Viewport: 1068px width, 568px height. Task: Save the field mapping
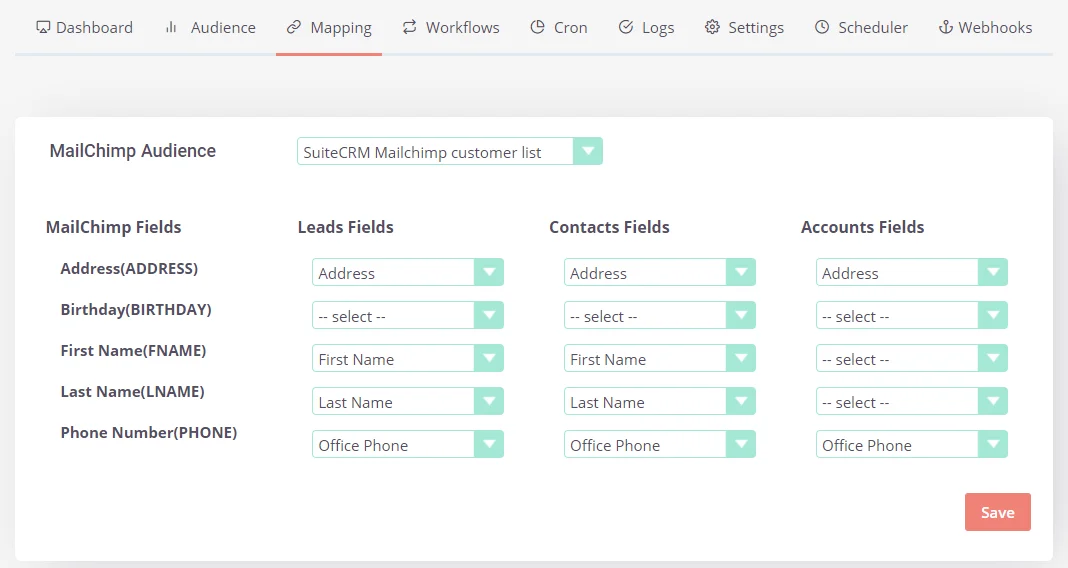coord(997,512)
